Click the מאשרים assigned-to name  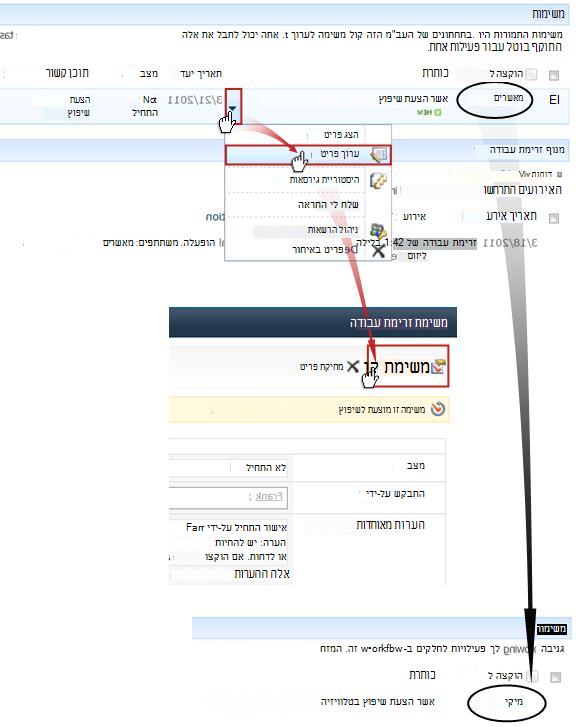508,98
